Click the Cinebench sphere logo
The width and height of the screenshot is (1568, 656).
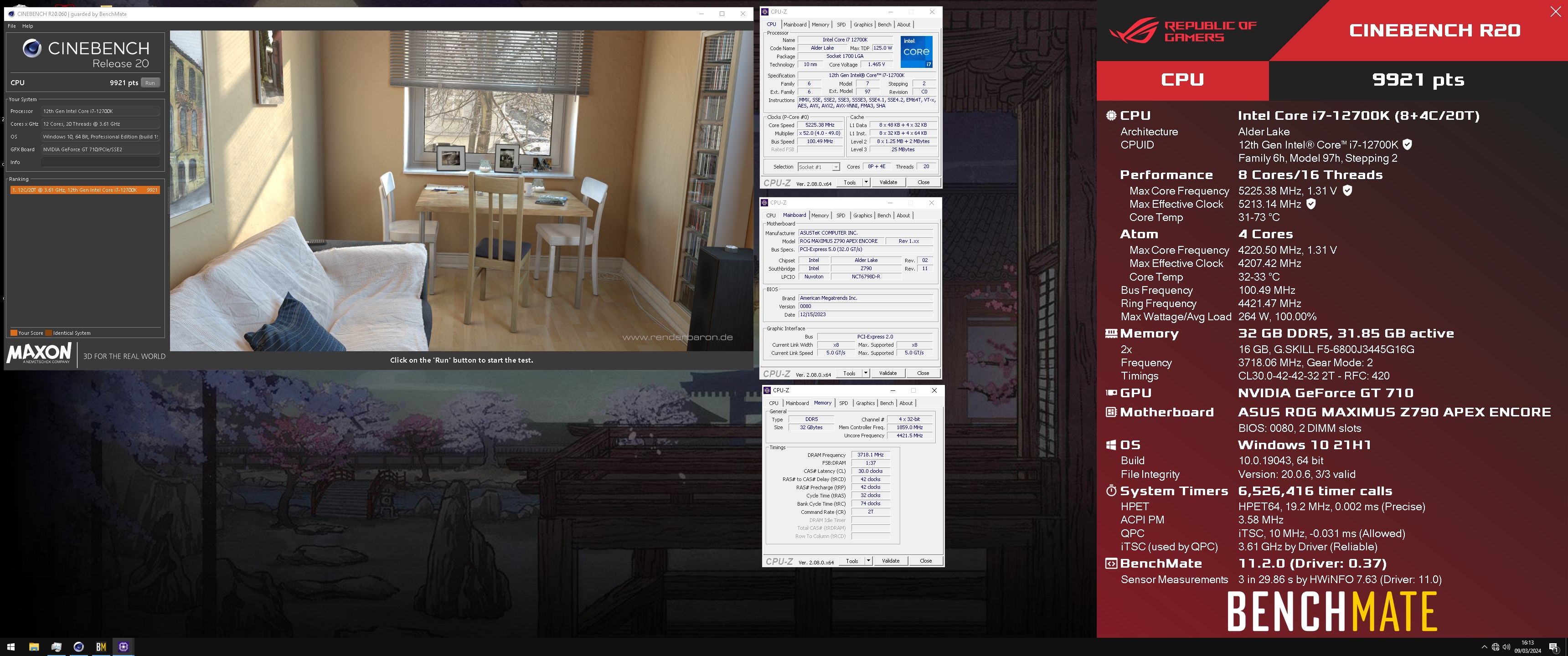tap(31, 48)
